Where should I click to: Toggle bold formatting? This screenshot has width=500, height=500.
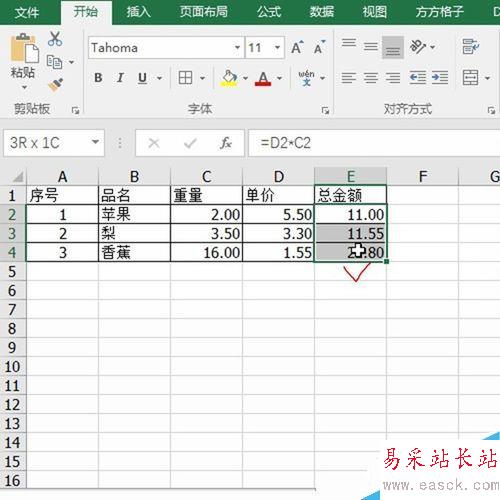(98, 78)
